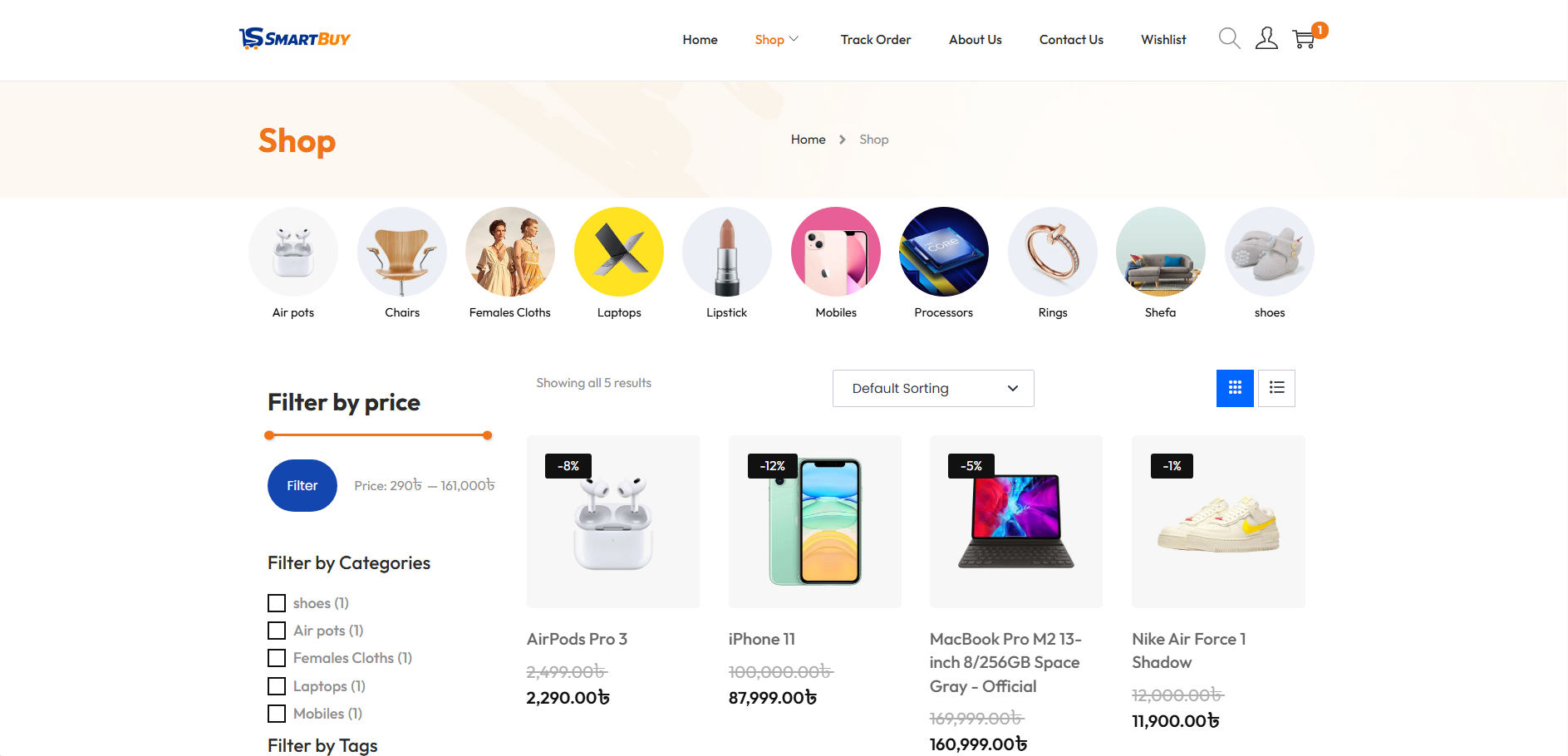1568x756 pixels.
Task: Open the Track Order menu item
Action: 876,39
